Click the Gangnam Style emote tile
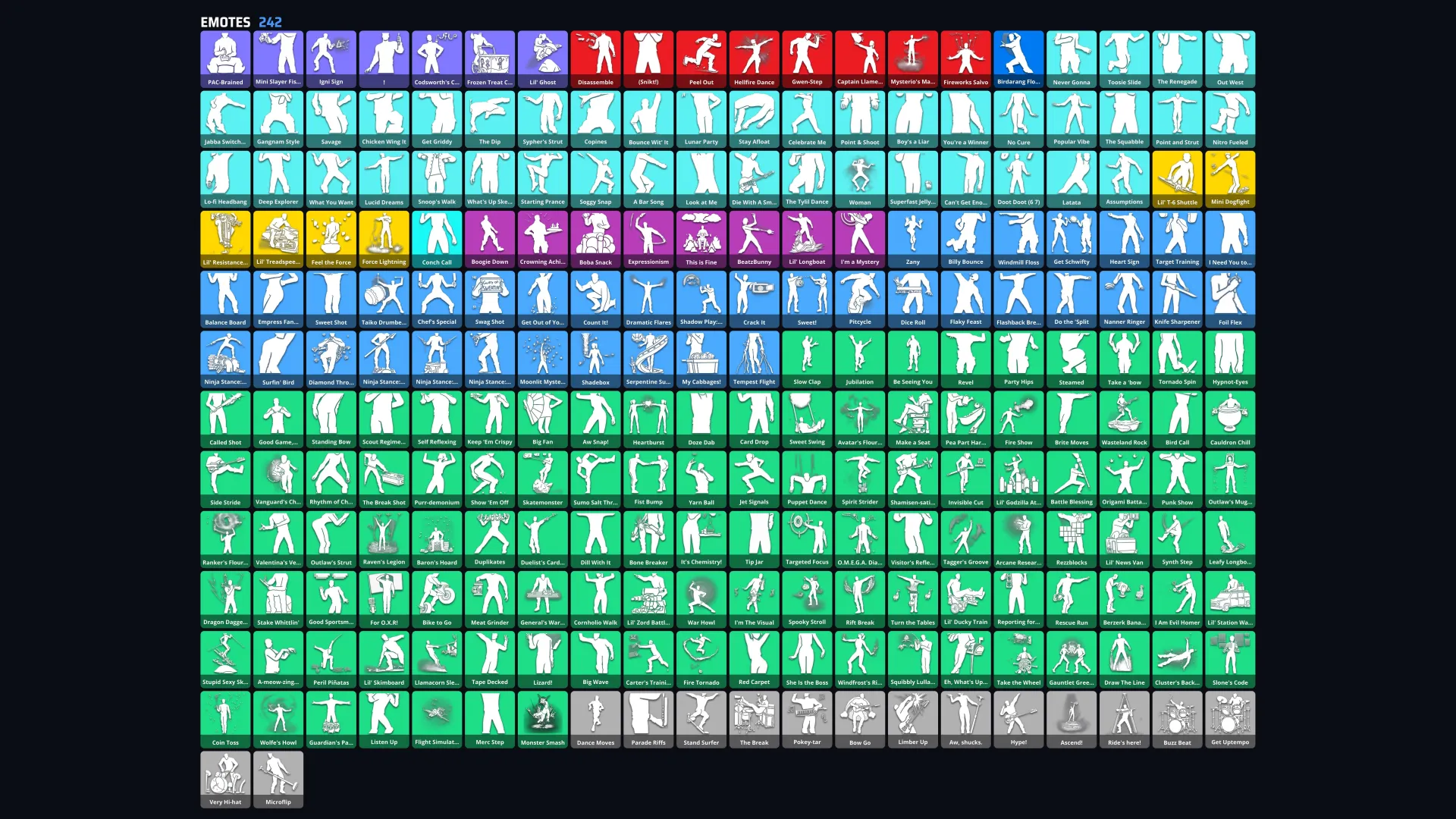1456x819 pixels. [x=278, y=119]
